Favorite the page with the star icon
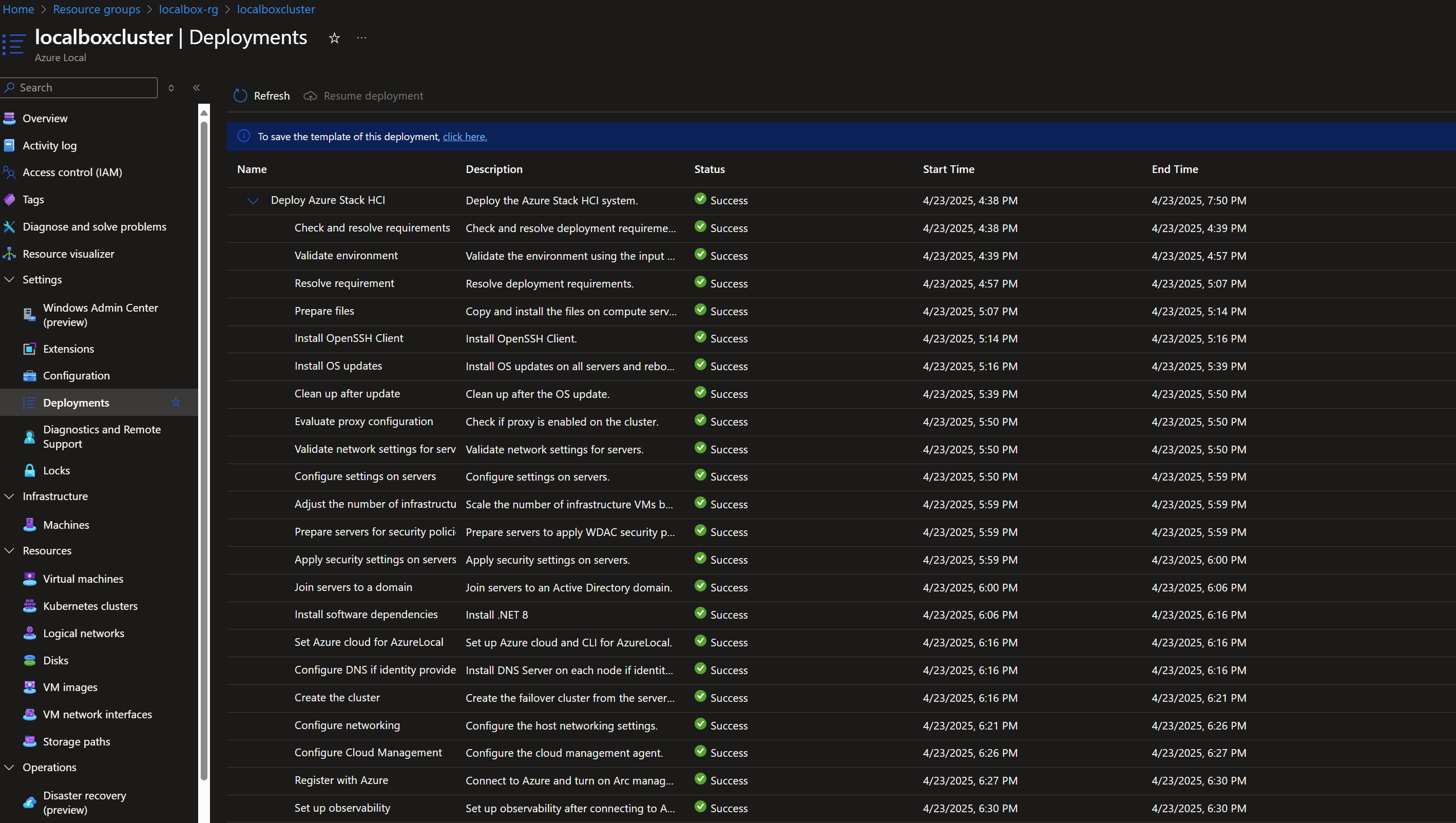Screen dimensions: 1456x823 click(334, 38)
